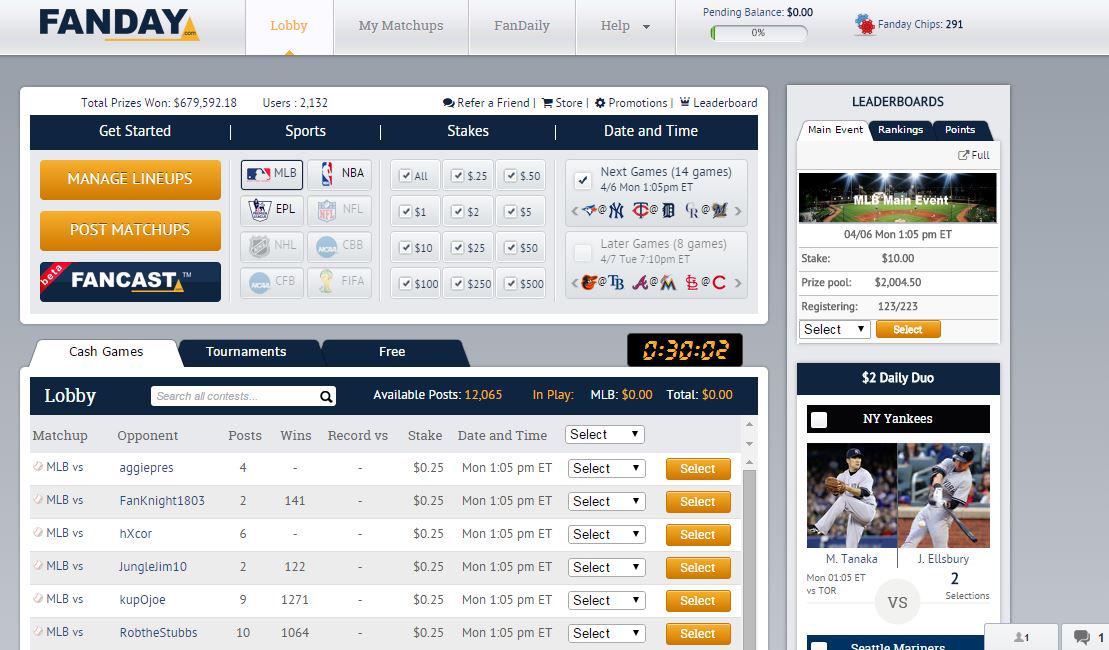Open Select dropdown in hXcor row

pyautogui.click(x=607, y=535)
